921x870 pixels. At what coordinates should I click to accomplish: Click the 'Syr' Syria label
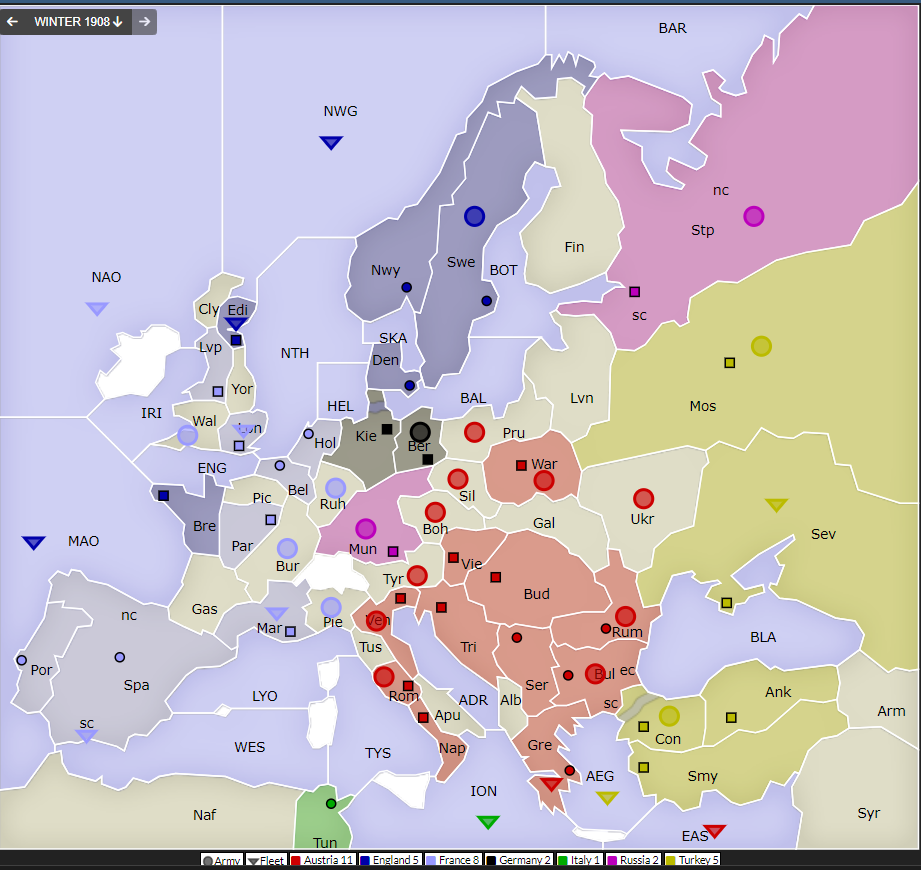tap(869, 814)
